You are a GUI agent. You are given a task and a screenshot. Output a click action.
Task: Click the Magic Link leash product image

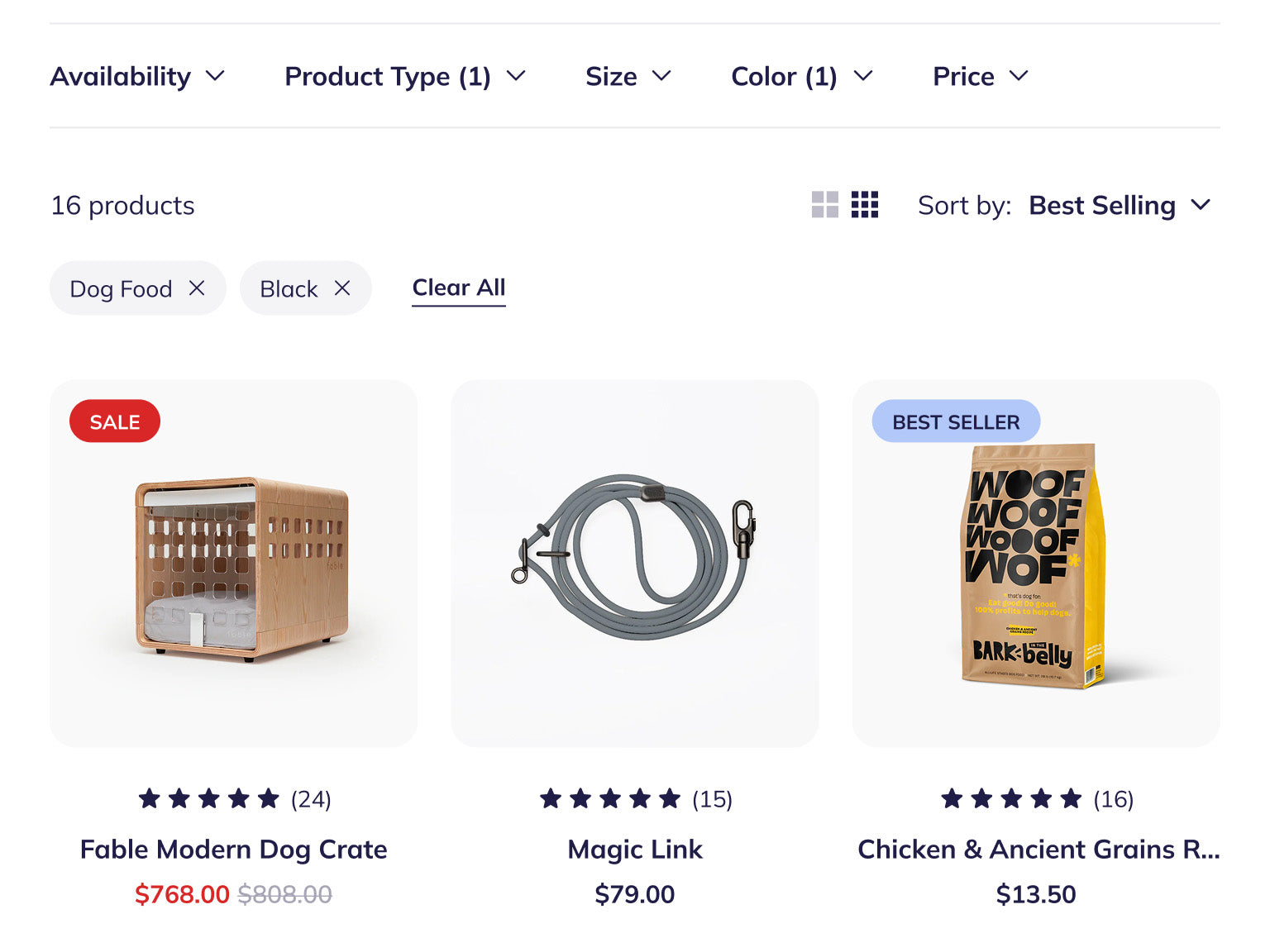(635, 564)
